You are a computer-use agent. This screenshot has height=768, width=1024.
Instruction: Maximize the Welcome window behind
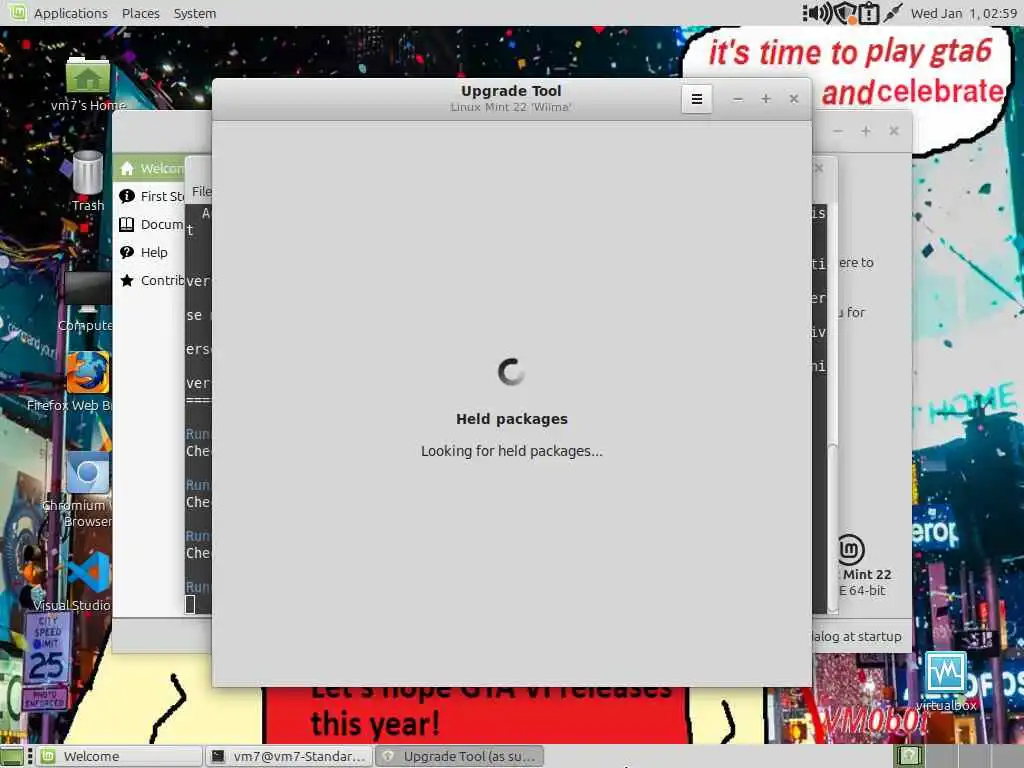[865, 131]
